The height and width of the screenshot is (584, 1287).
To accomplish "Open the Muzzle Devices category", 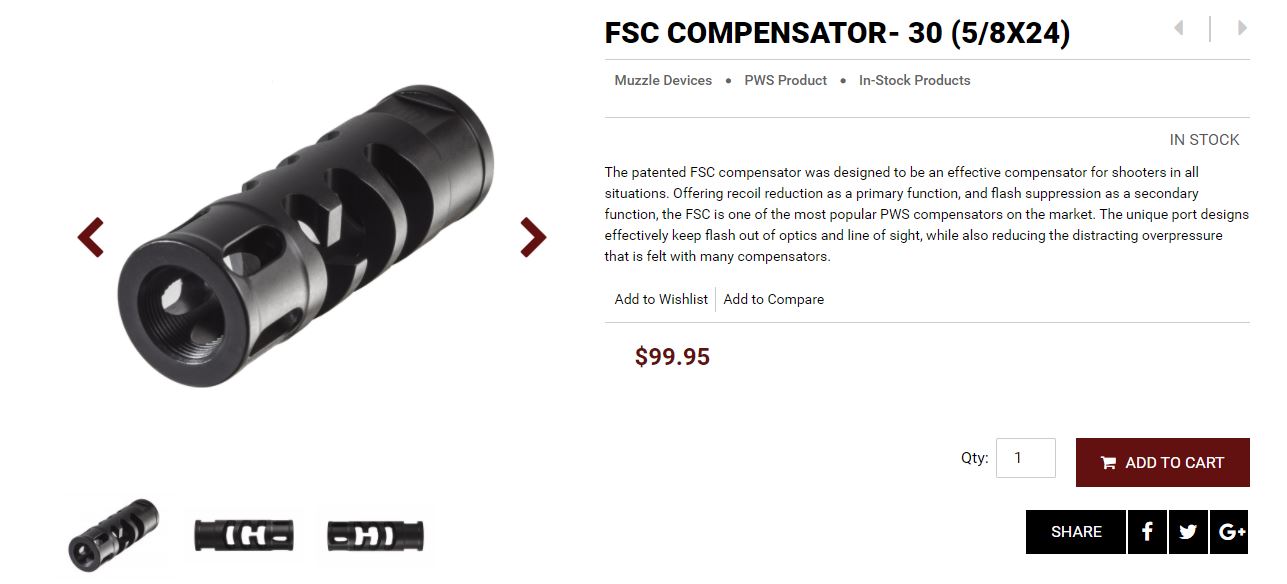I will 663,80.
